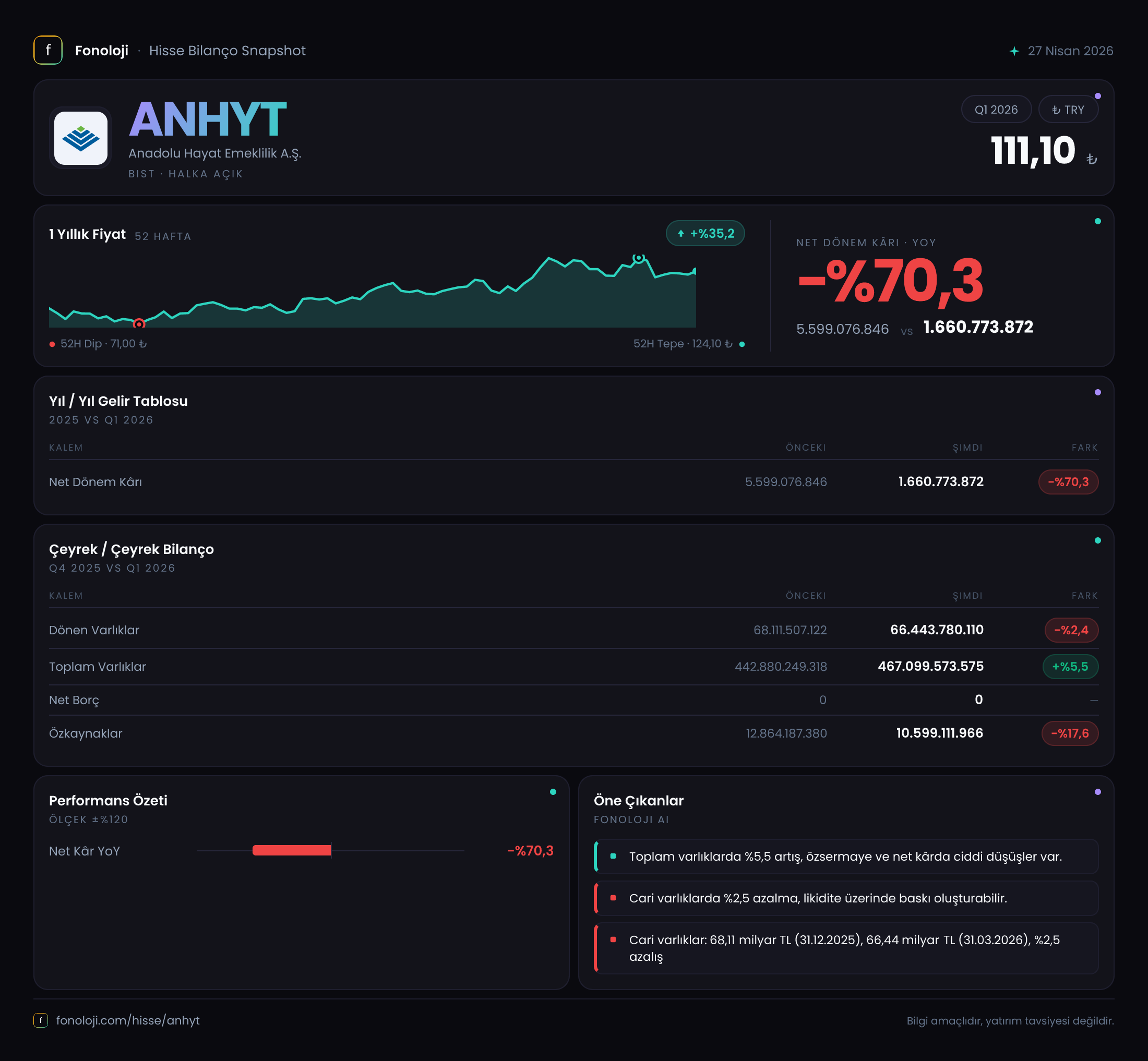Click the Performans Özeti heading
This screenshot has height=1061, width=1148.
tap(108, 800)
